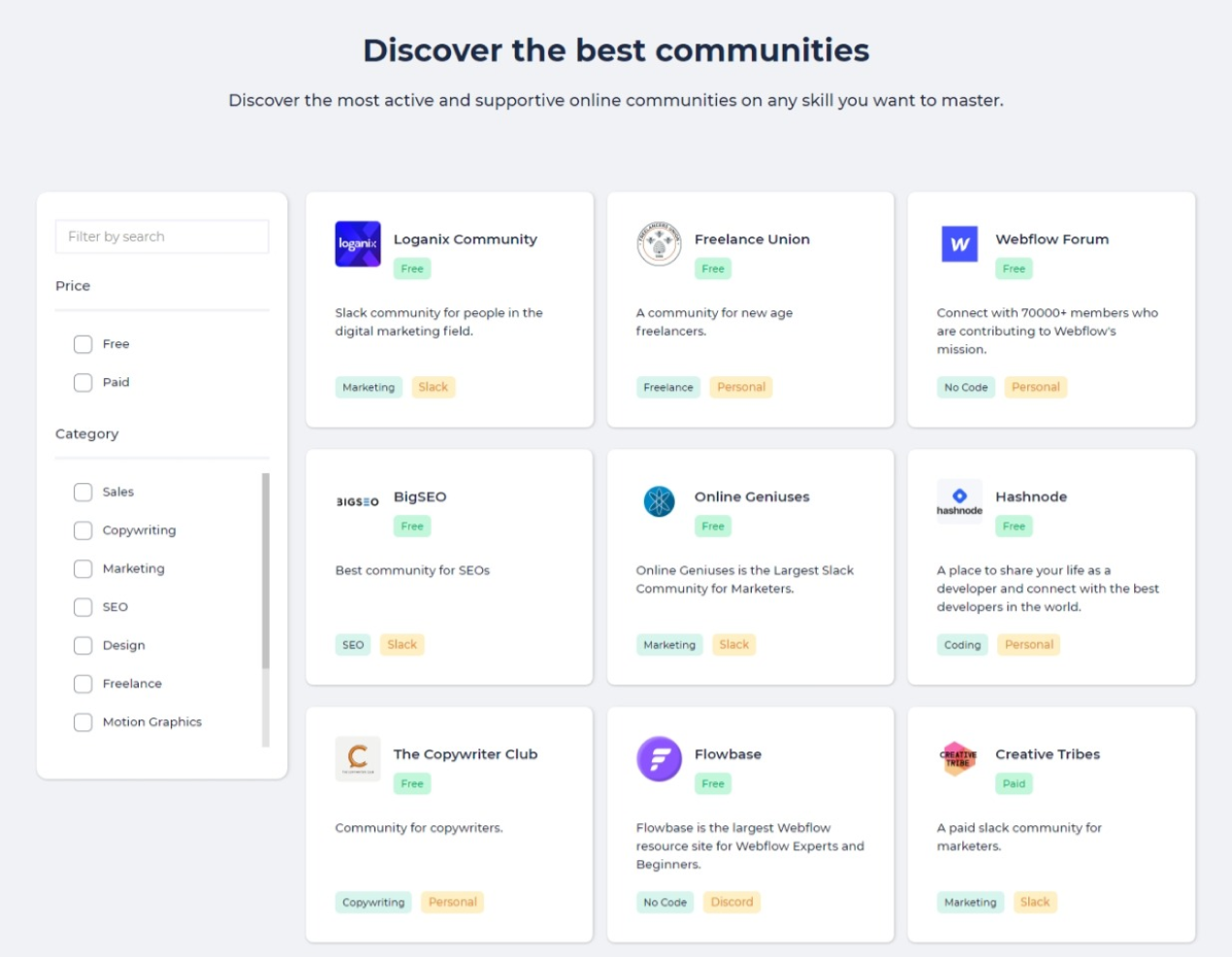Viewport: 1232px width, 957px height.
Task: Click the 'Discover the best communities' heading
Action: point(616,50)
